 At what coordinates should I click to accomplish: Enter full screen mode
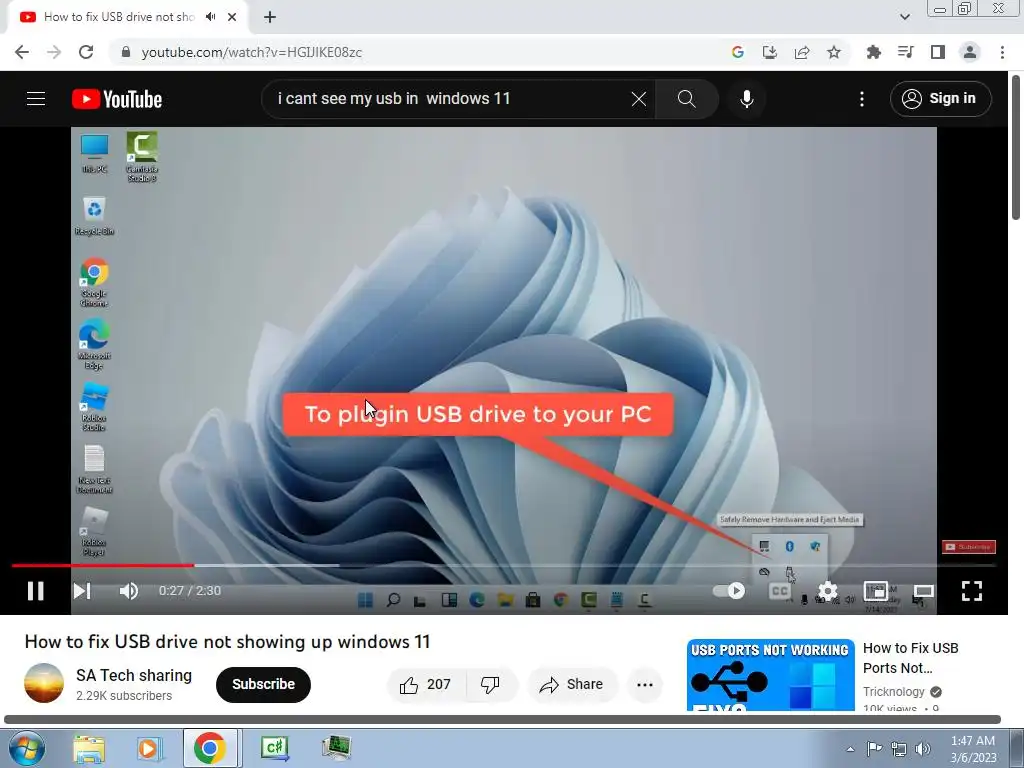tap(972, 591)
